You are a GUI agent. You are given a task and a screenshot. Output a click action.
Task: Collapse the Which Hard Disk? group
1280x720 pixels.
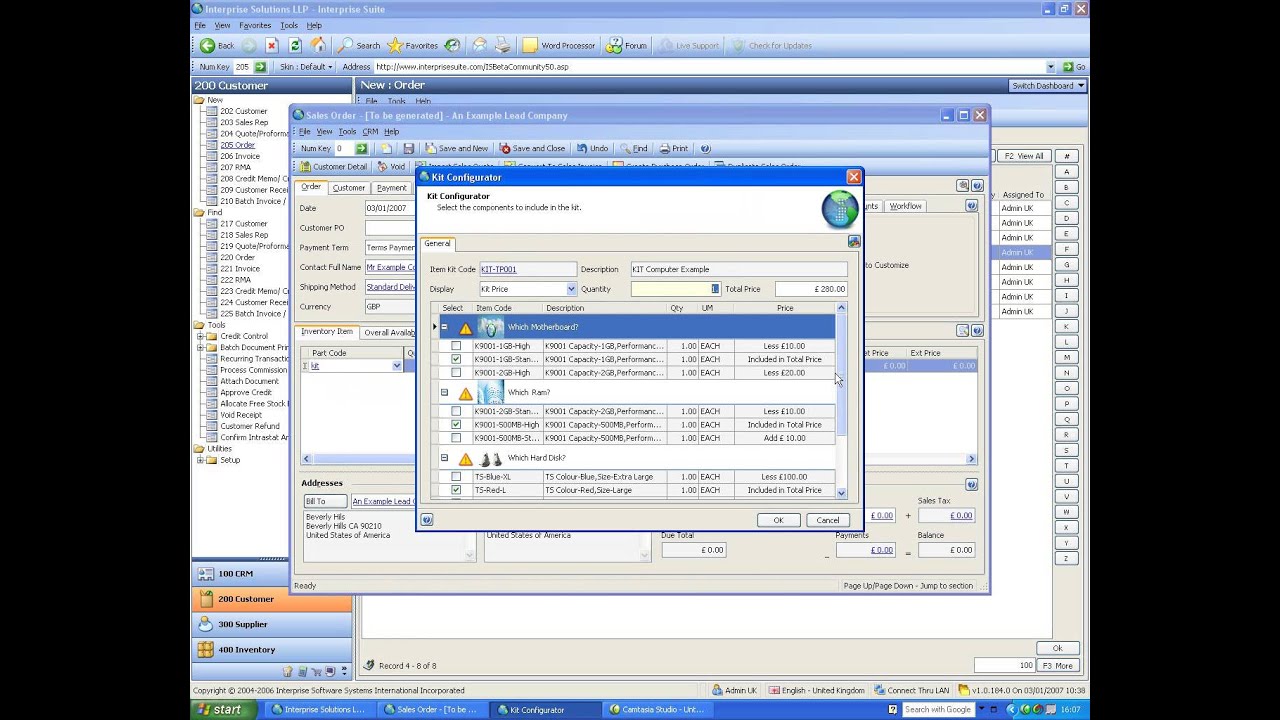pyautogui.click(x=444, y=458)
